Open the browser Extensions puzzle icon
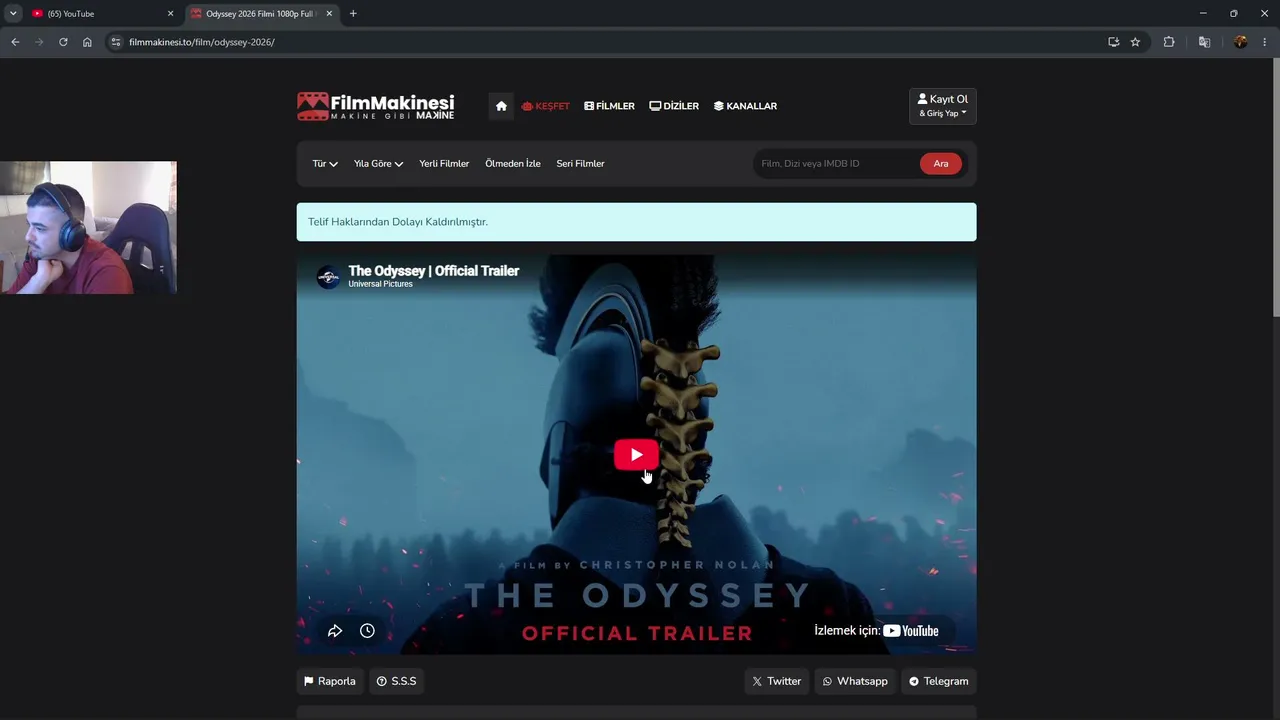The image size is (1280, 720). pyautogui.click(x=1169, y=42)
